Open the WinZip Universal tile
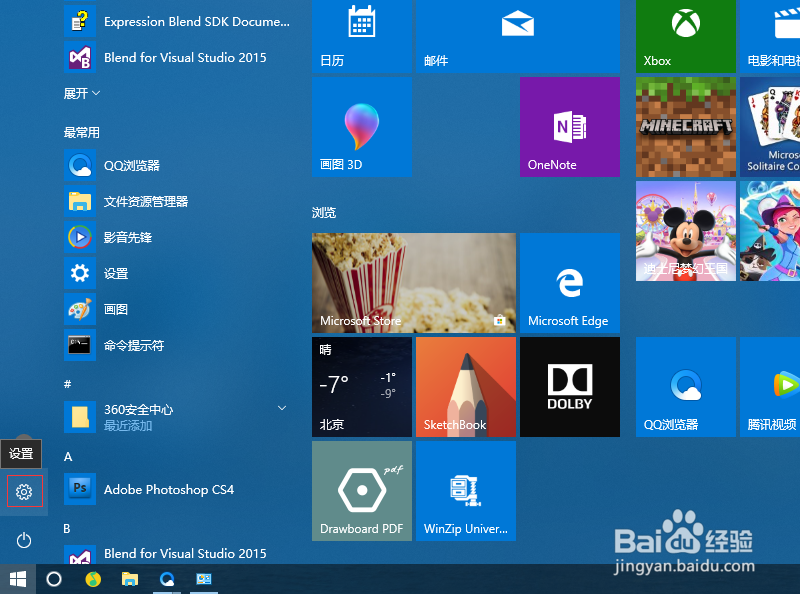Screen dimensions: 800x594 [466, 491]
